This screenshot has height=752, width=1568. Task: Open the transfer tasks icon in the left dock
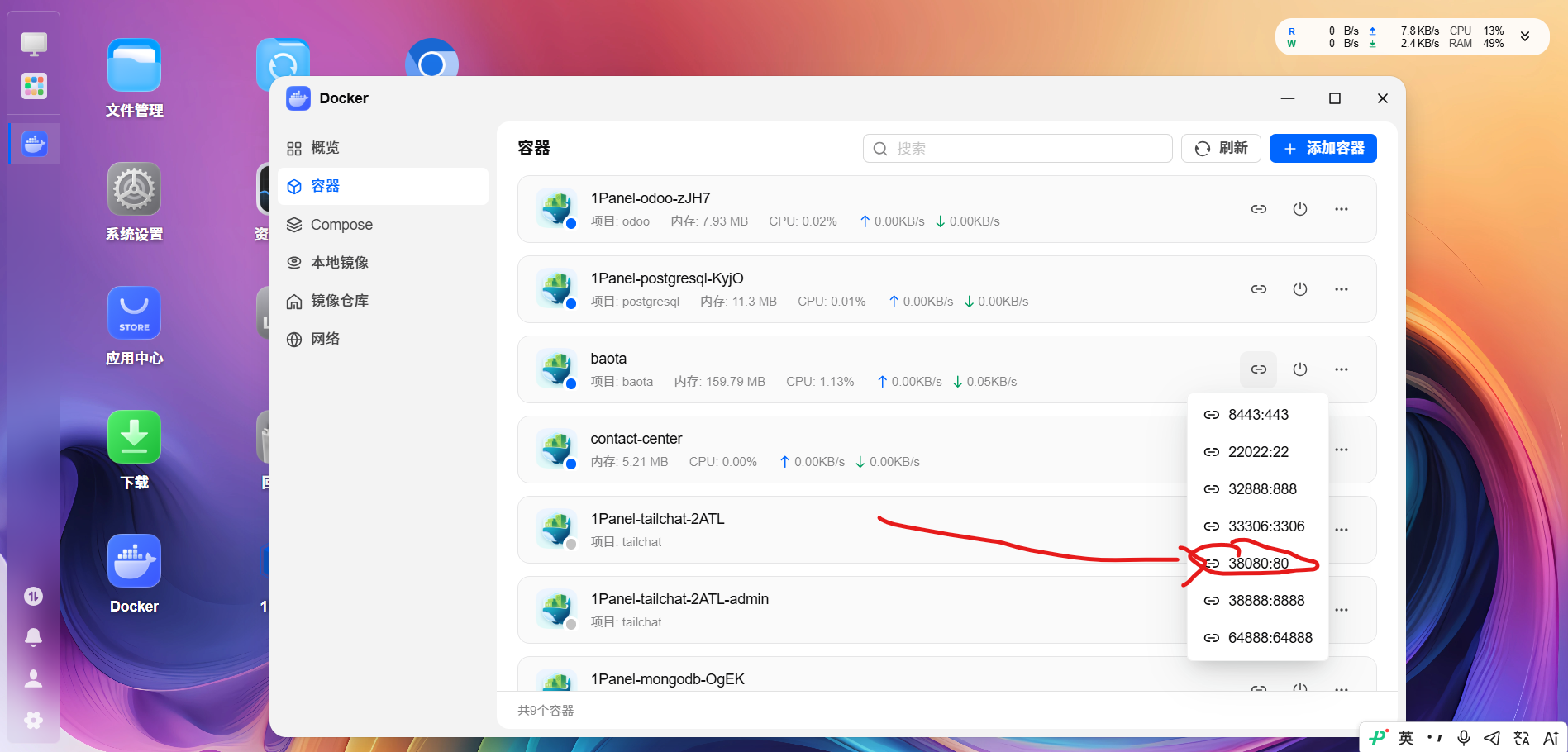34,596
